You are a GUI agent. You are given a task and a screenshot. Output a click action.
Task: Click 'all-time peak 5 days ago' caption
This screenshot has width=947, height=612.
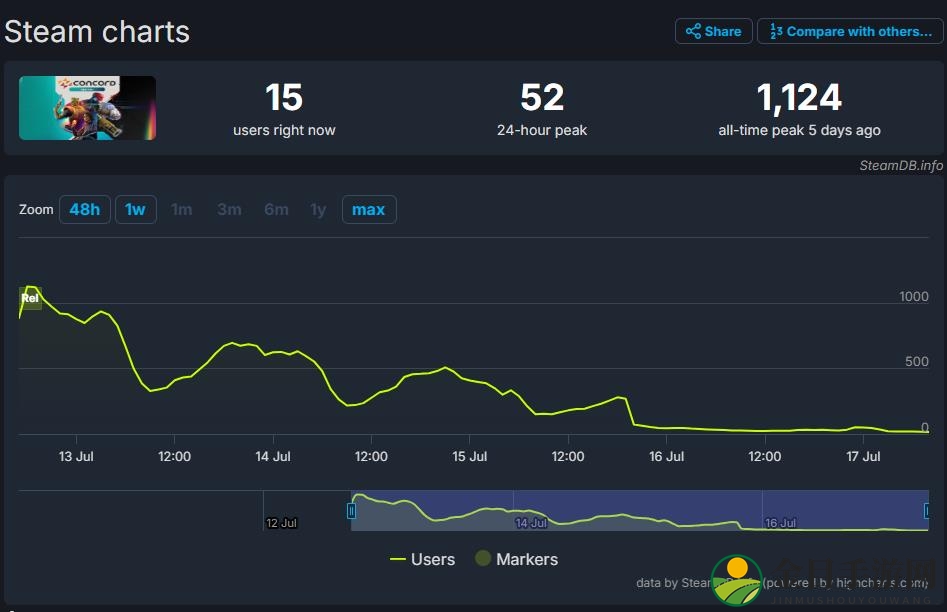799,130
